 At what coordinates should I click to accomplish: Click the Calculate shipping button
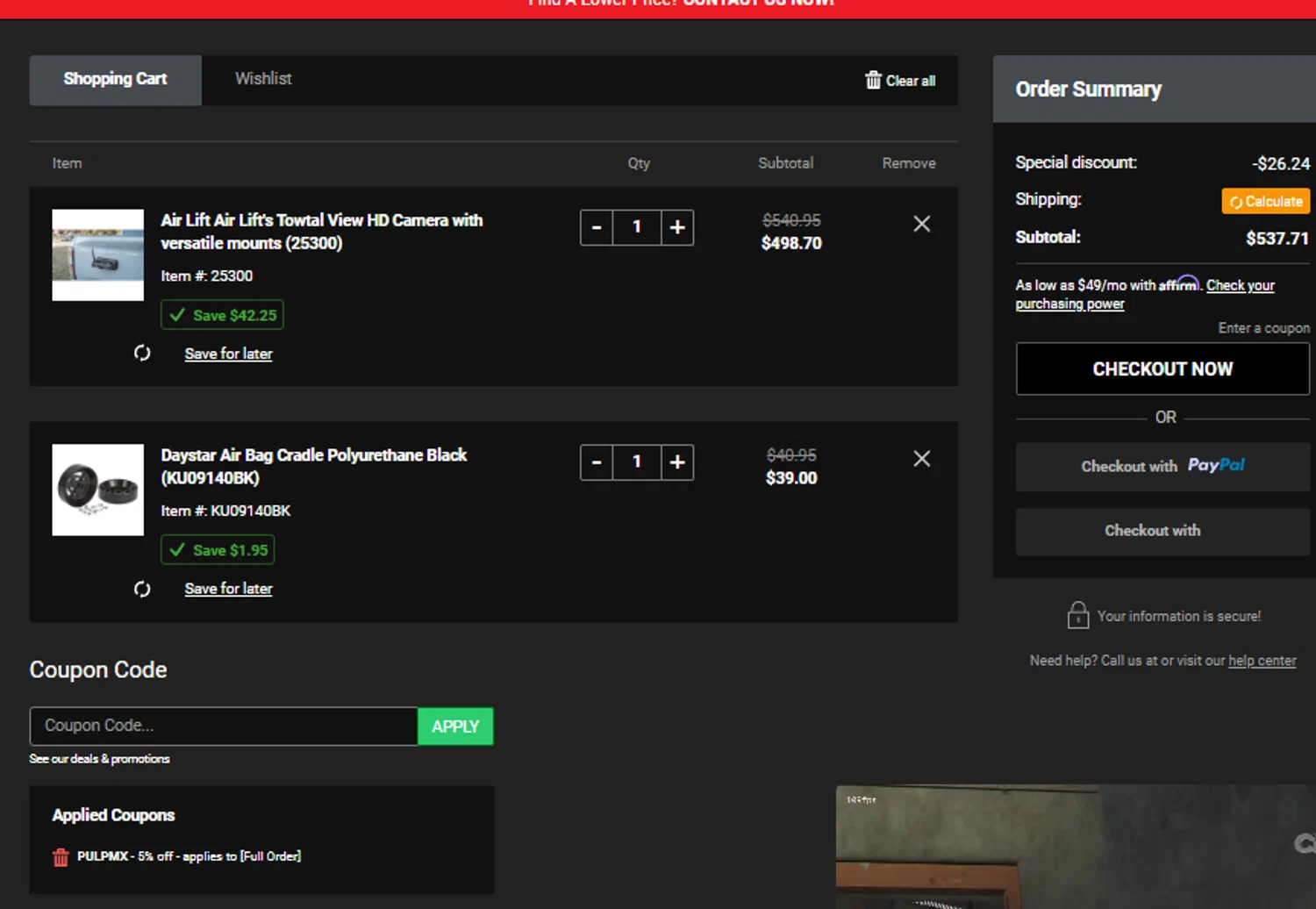click(x=1265, y=202)
